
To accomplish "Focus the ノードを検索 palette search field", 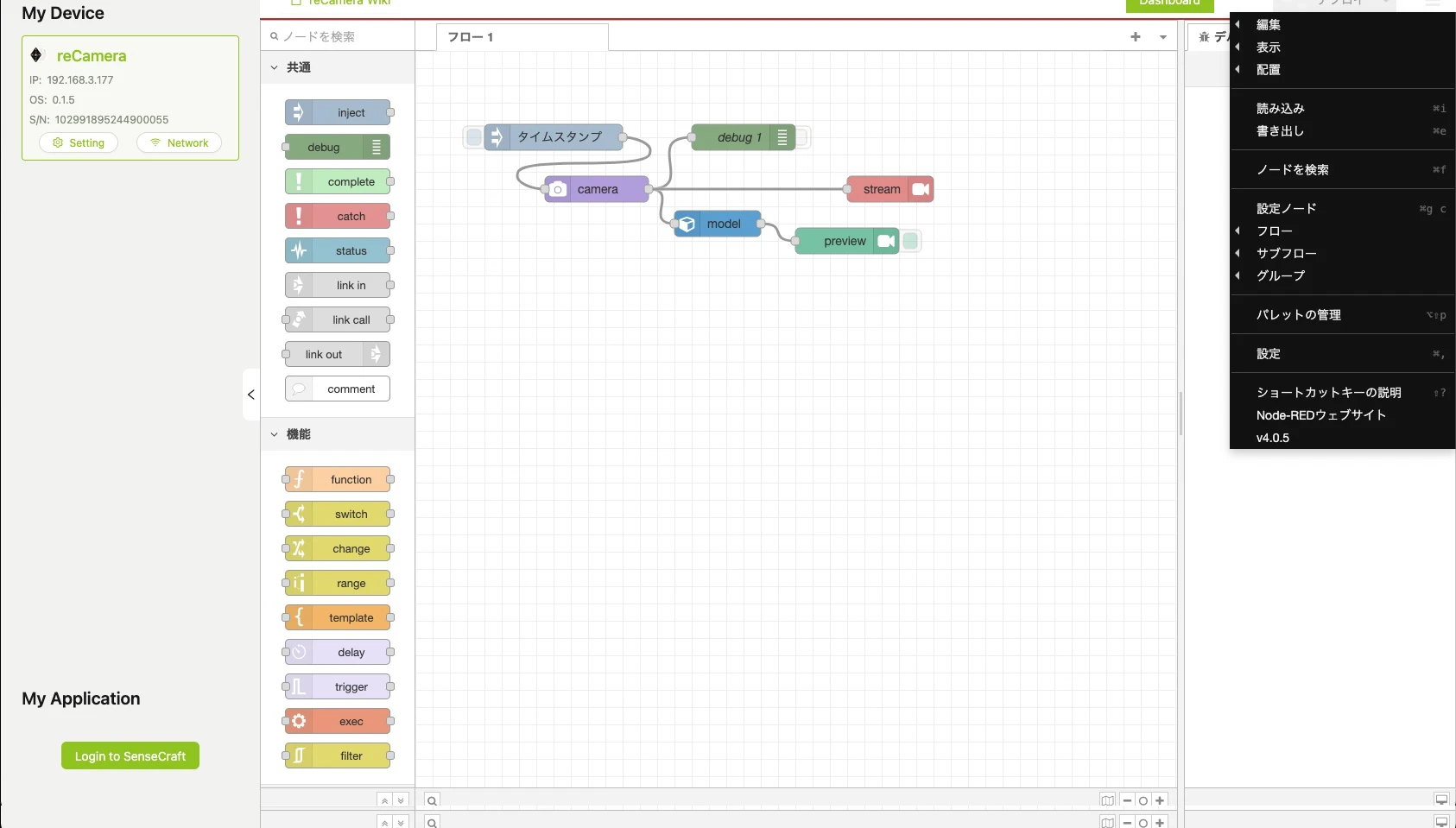I will pos(338,36).
